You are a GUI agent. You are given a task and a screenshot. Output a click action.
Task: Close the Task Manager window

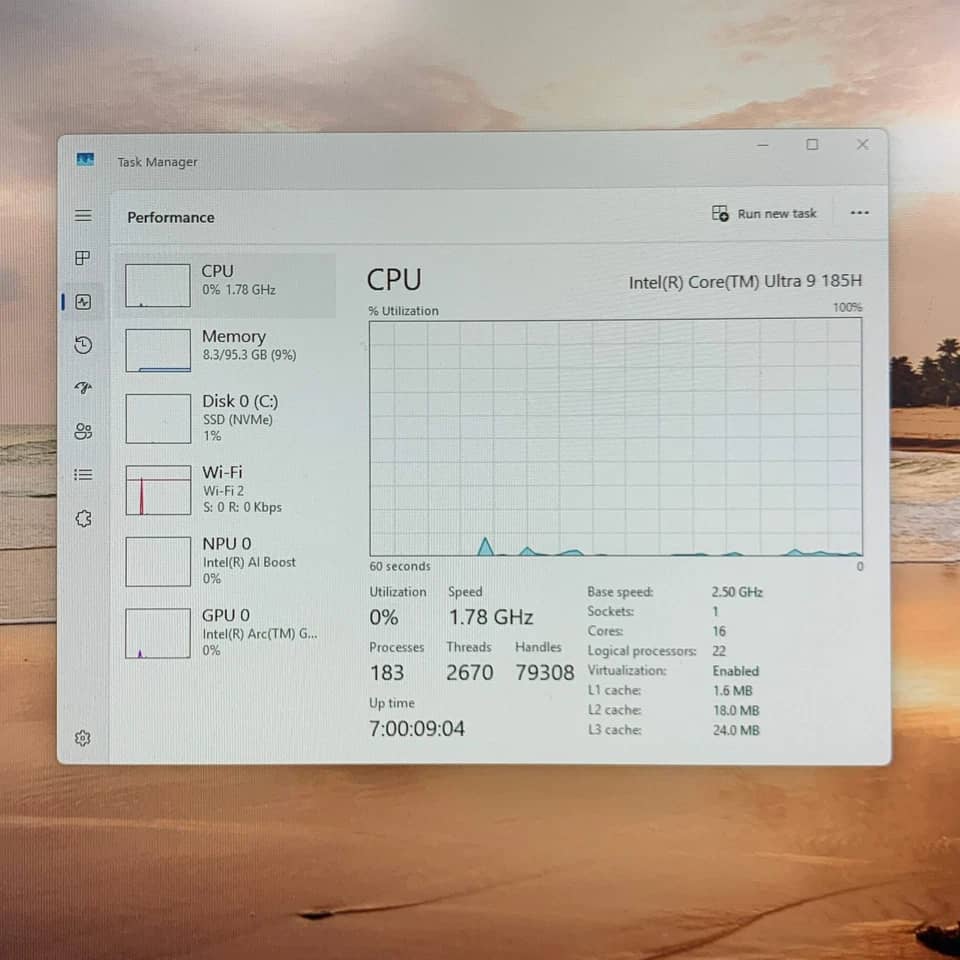pyautogui.click(x=863, y=144)
